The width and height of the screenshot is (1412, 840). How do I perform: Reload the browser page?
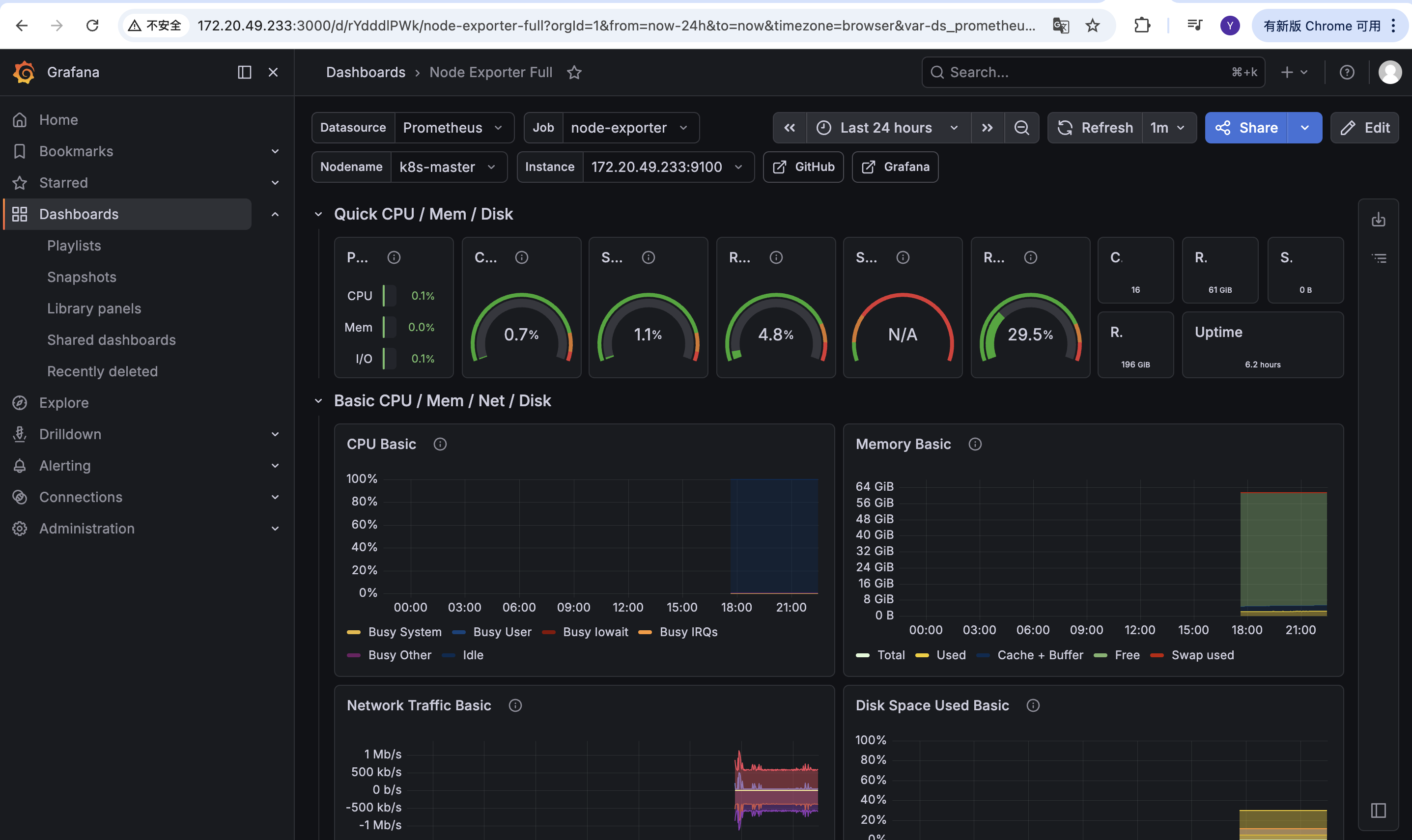point(92,25)
